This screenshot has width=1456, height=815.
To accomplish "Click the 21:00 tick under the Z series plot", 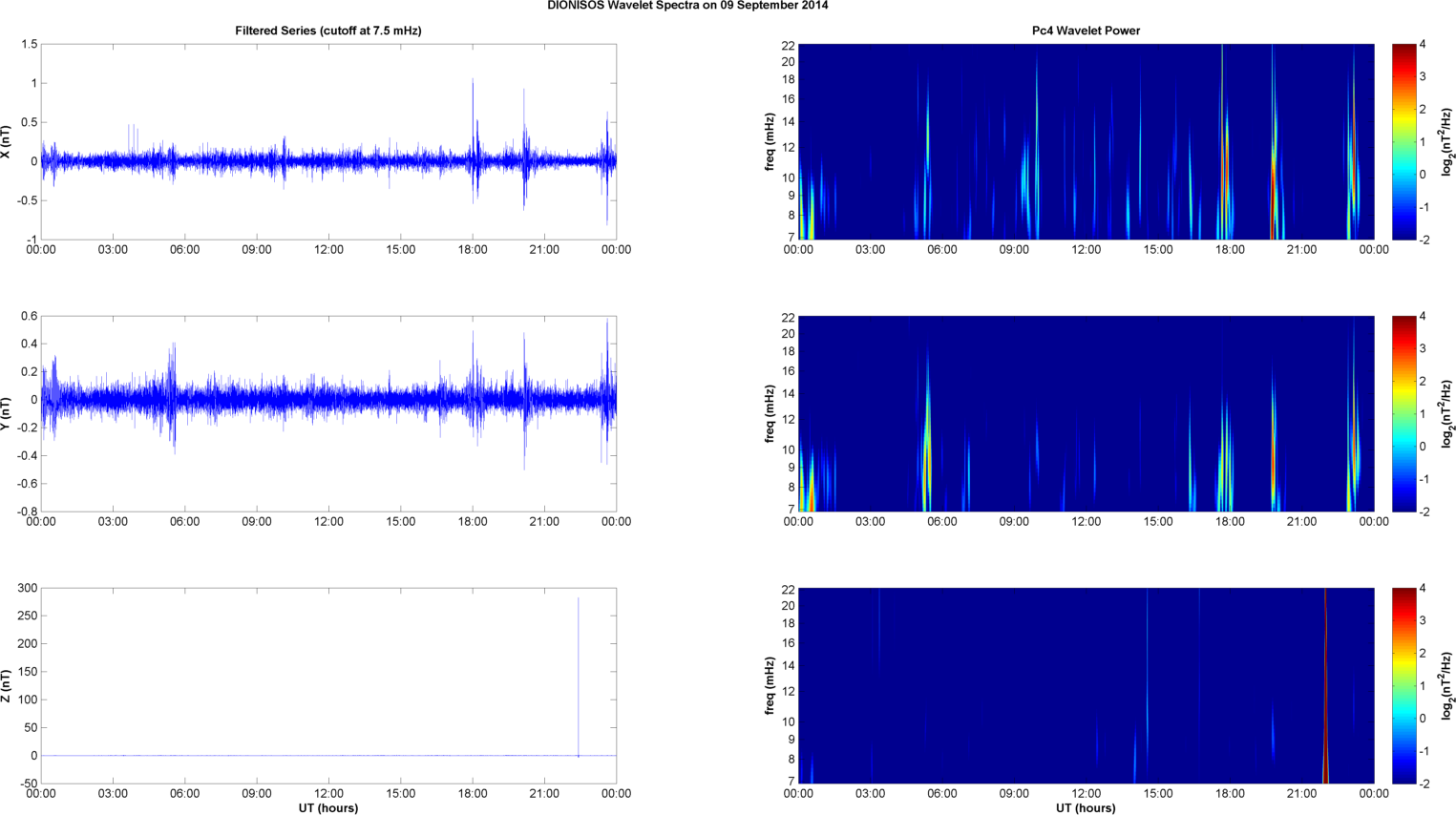I will 544,794.
